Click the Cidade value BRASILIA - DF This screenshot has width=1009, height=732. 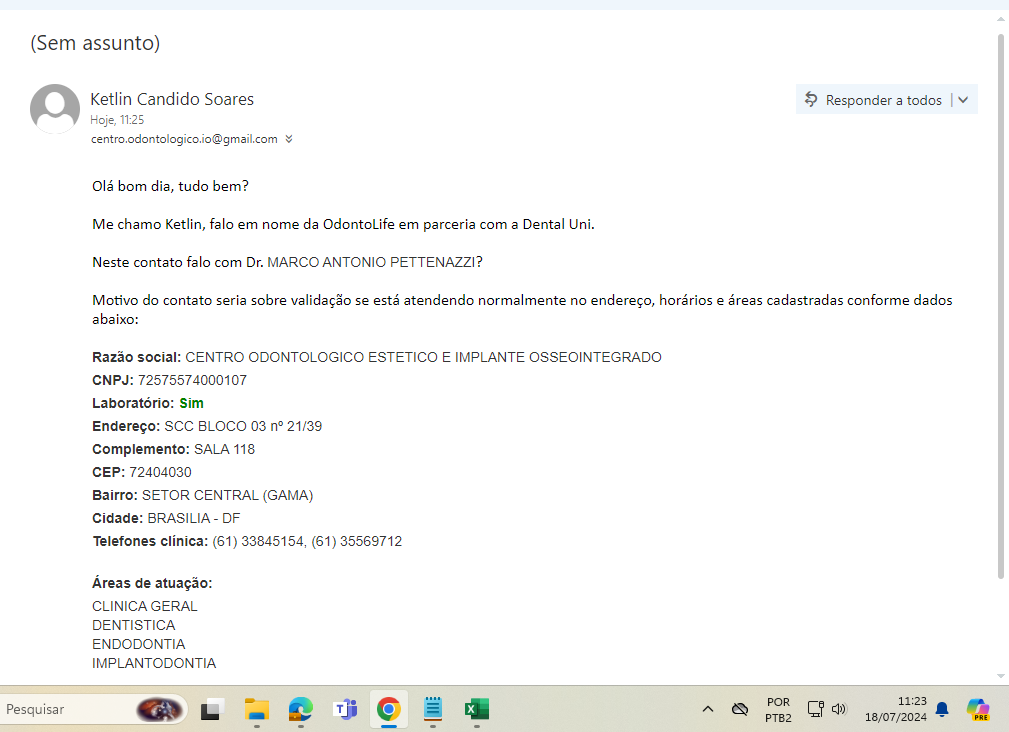[x=194, y=518]
